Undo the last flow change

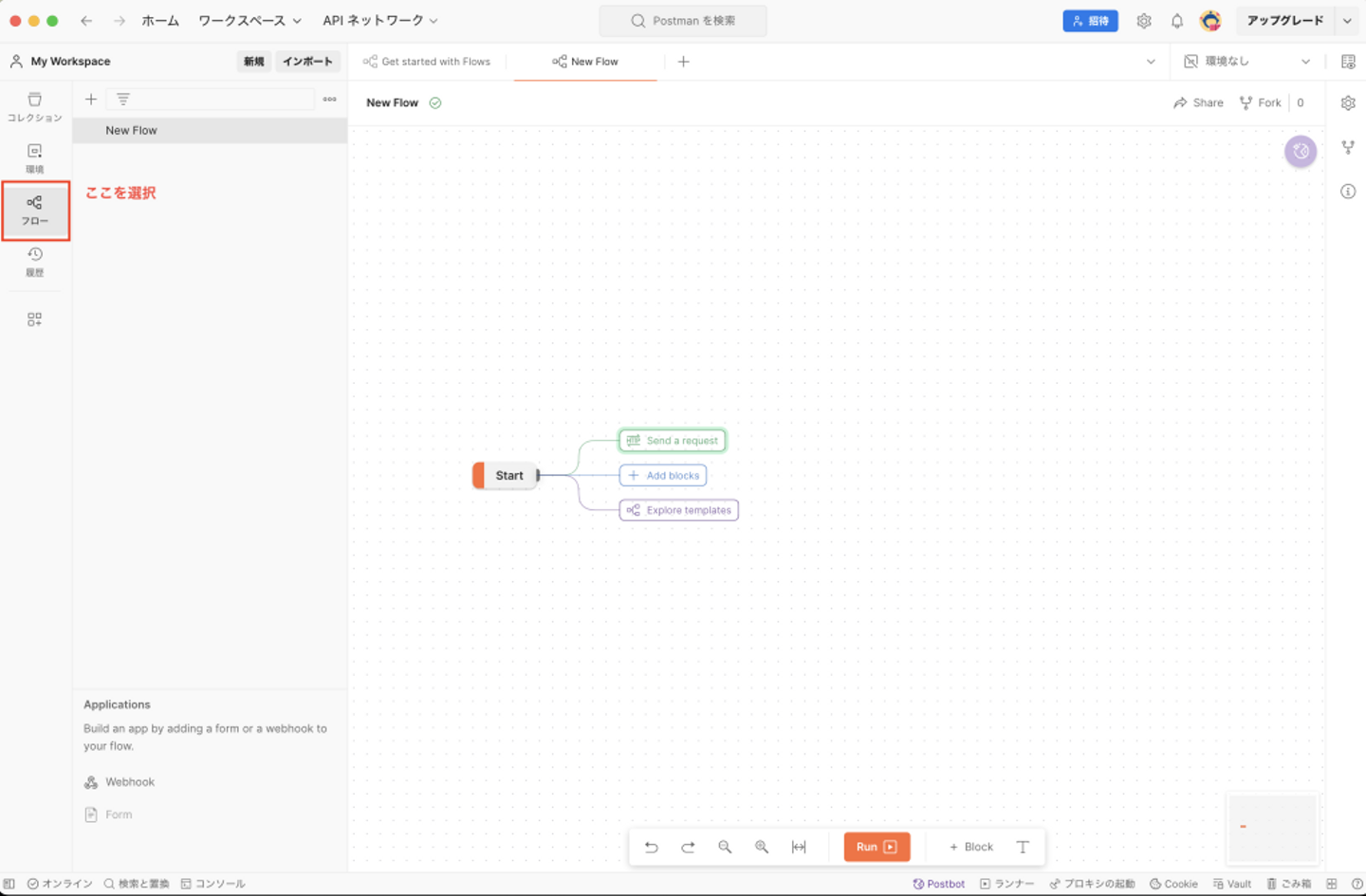(652, 847)
